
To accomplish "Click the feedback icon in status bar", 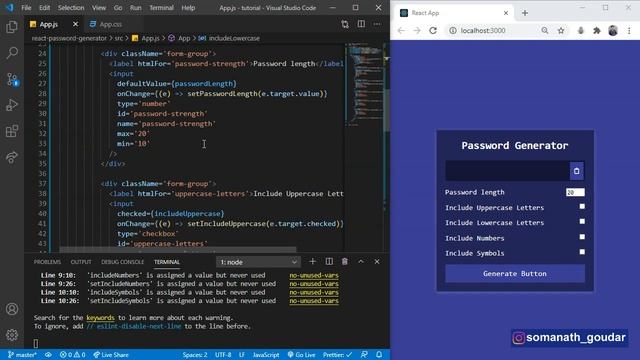I will [x=364, y=355].
